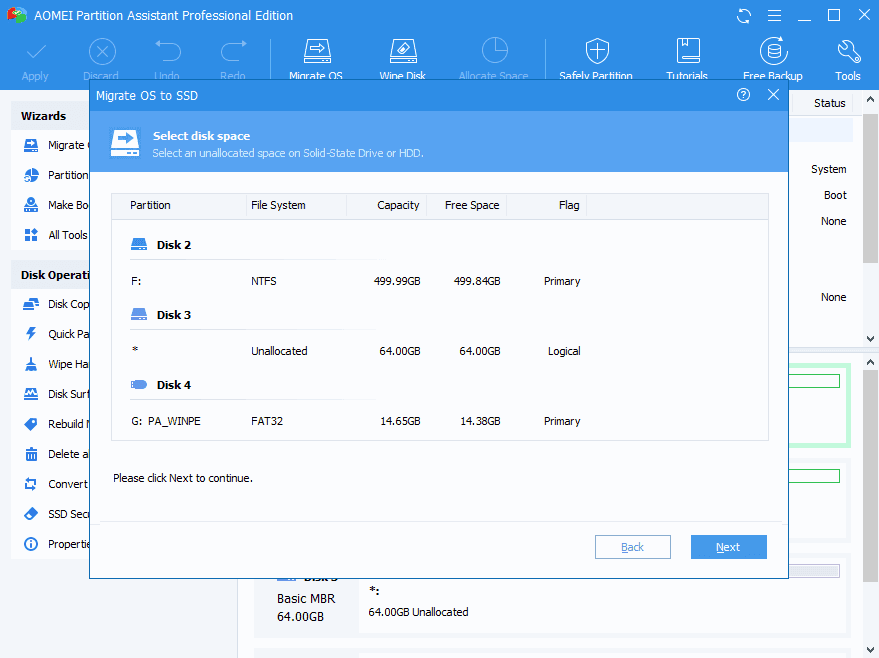Open the hamburger menu in title bar
879x658 pixels.
(x=774, y=16)
